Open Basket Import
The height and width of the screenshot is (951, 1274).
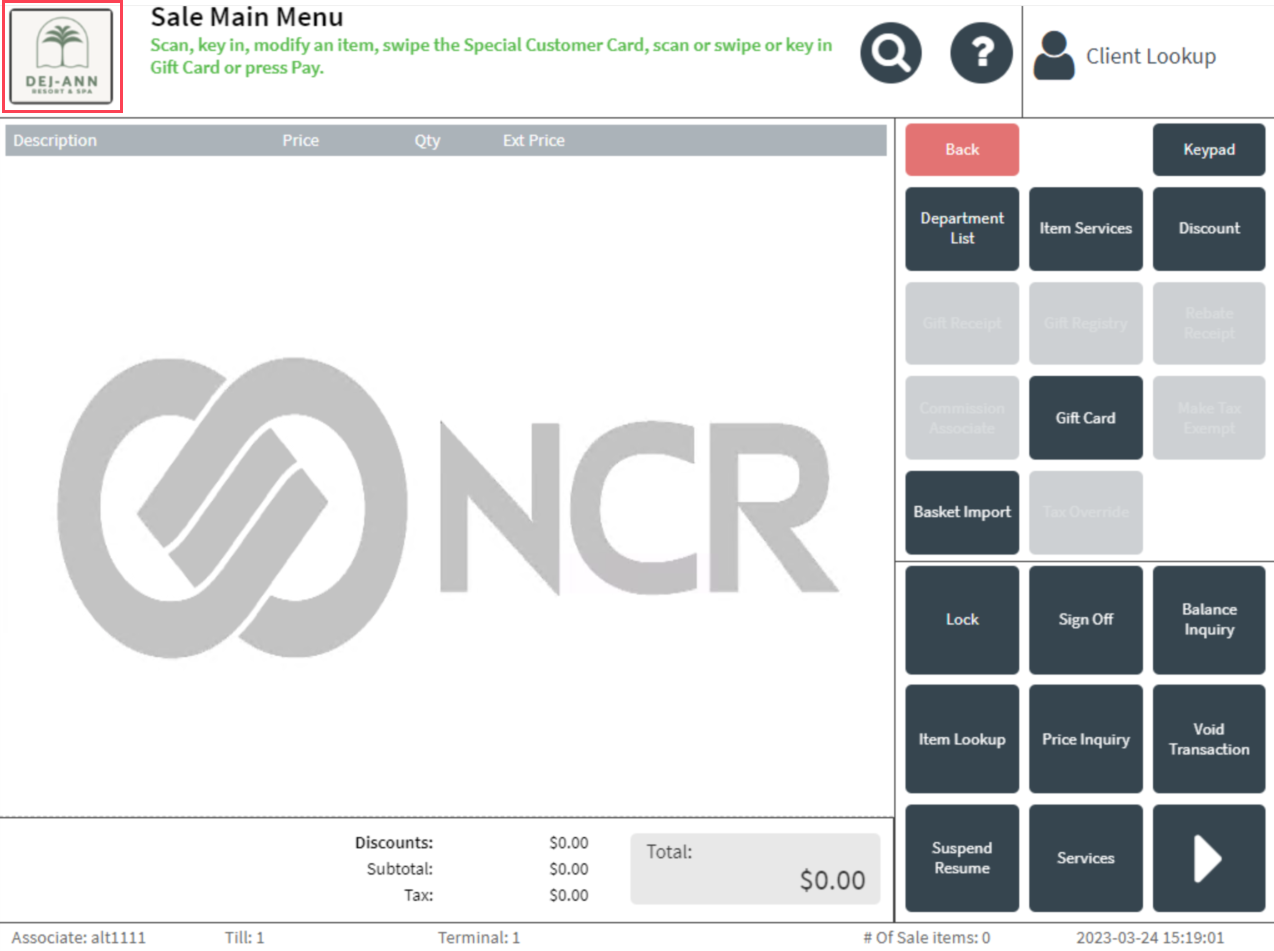(962, 512)
